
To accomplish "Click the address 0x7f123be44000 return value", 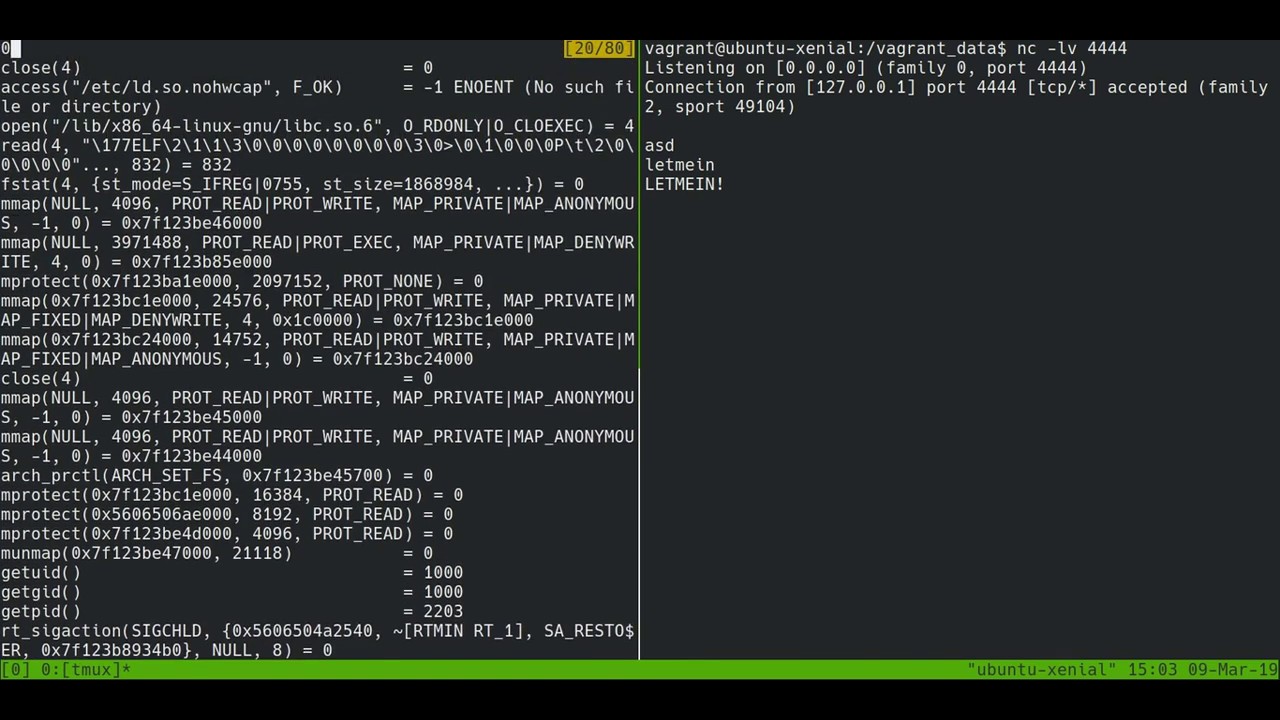I will coord(192,456).
